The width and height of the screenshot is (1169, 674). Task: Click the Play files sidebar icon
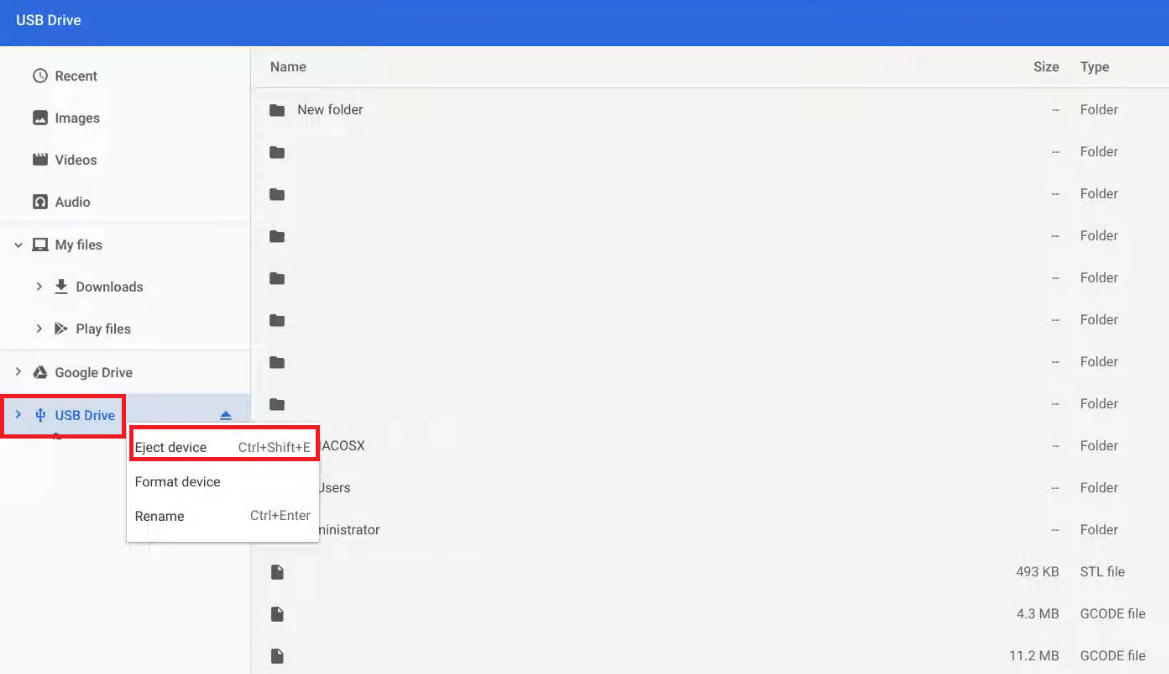click(x=62, y=328)
